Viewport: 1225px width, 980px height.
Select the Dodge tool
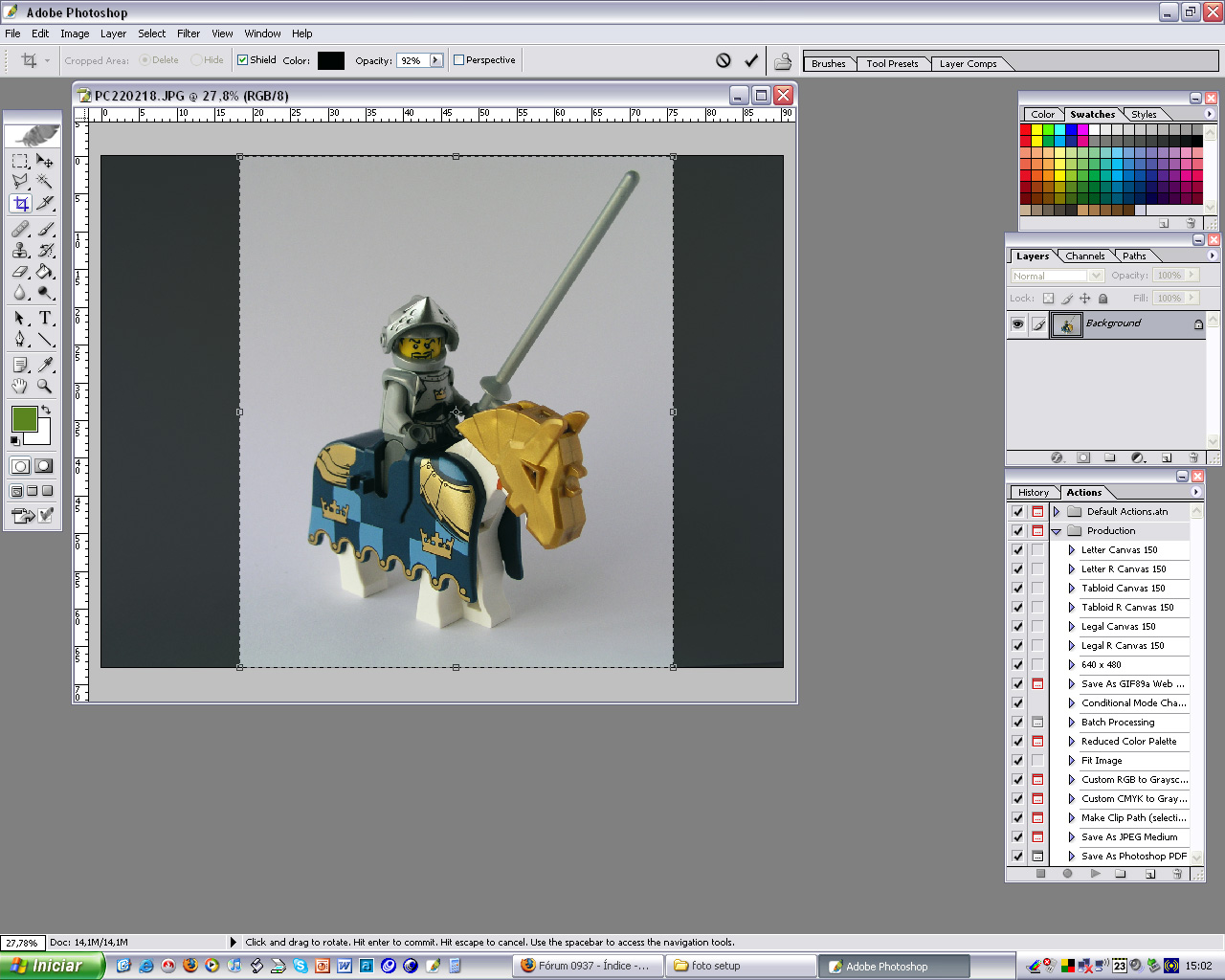click(45, 293)
